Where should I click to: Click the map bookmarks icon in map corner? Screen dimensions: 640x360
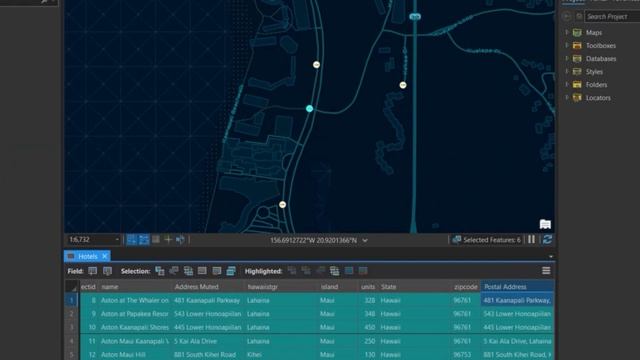[x=545, y=224]
